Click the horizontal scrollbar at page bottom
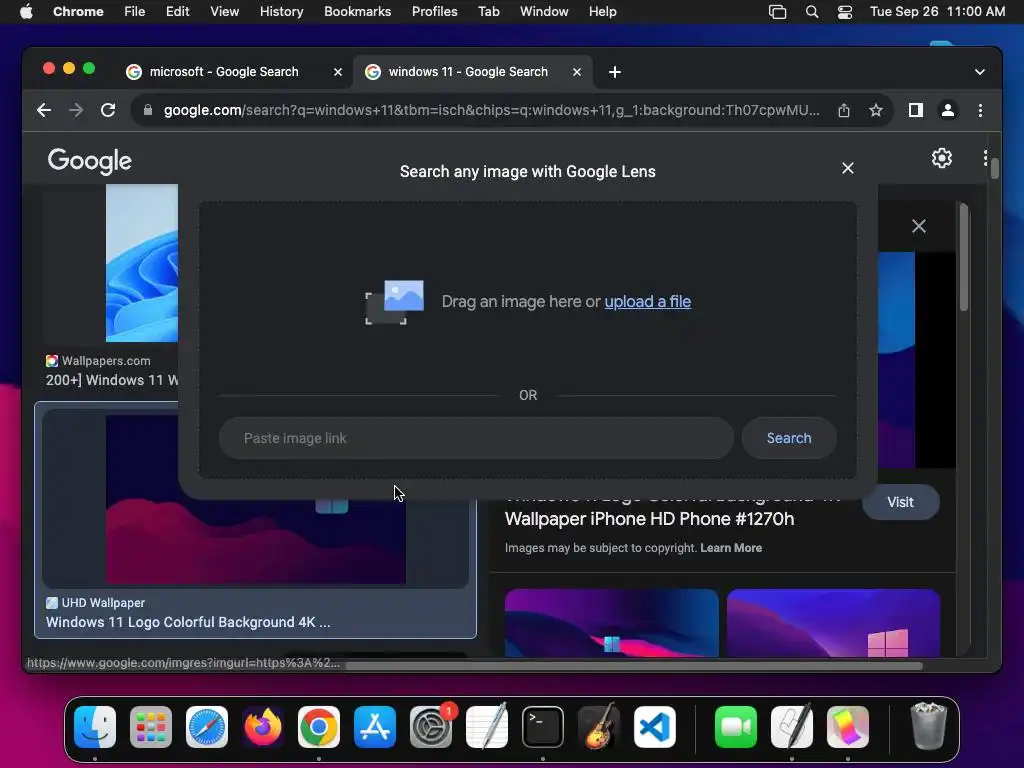The image size is (1024, 768). click(x=633, y=666)
